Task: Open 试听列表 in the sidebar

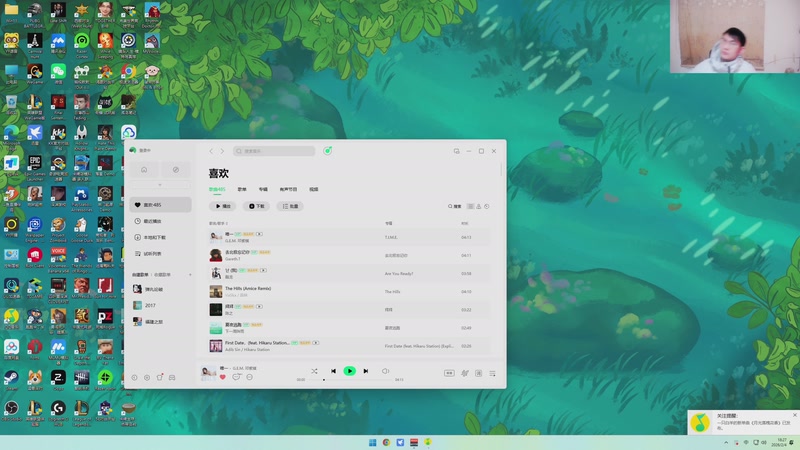Action: [160, 254]
